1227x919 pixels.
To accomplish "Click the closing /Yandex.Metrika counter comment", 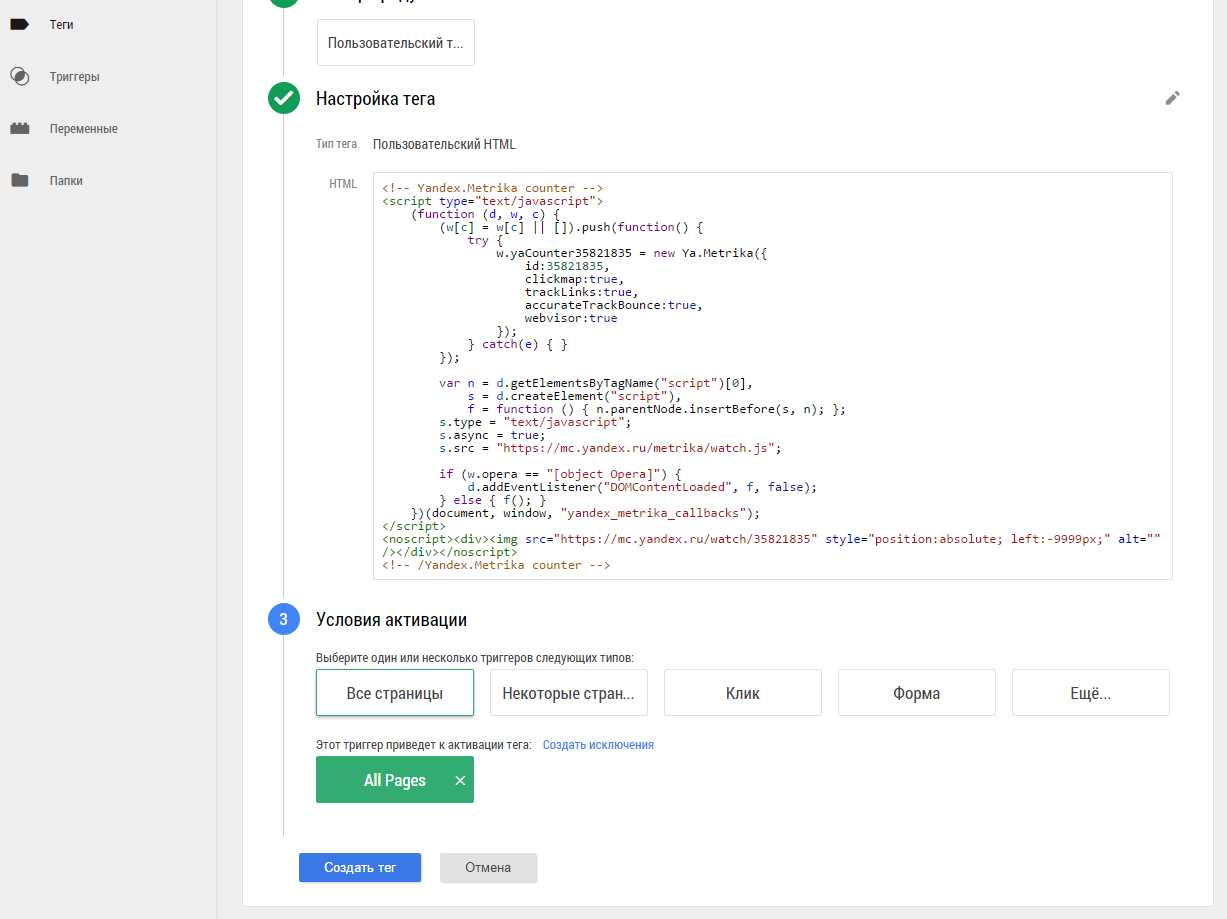I will [496, 565].
